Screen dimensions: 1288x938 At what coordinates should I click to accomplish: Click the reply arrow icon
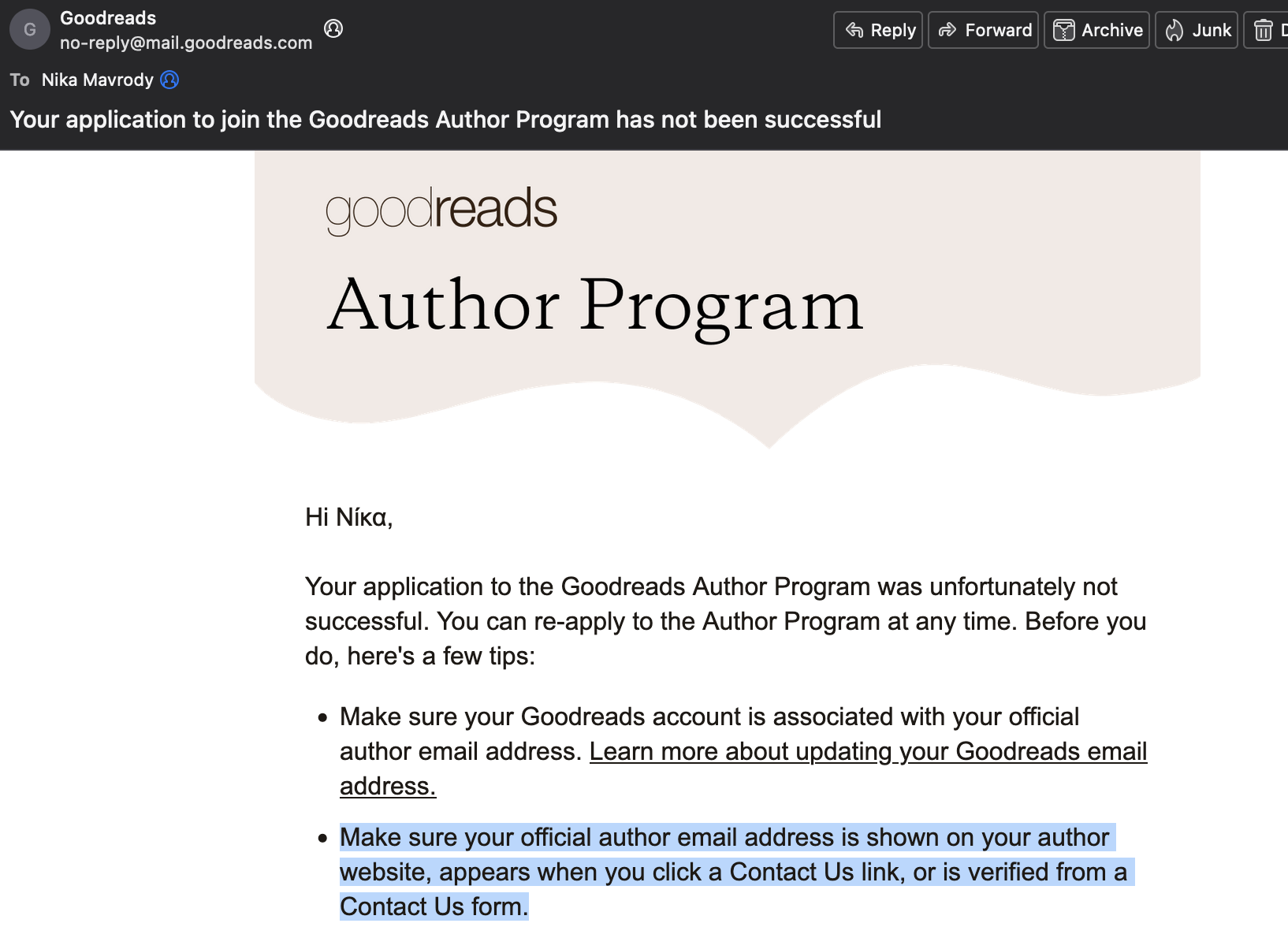point(854,30)
